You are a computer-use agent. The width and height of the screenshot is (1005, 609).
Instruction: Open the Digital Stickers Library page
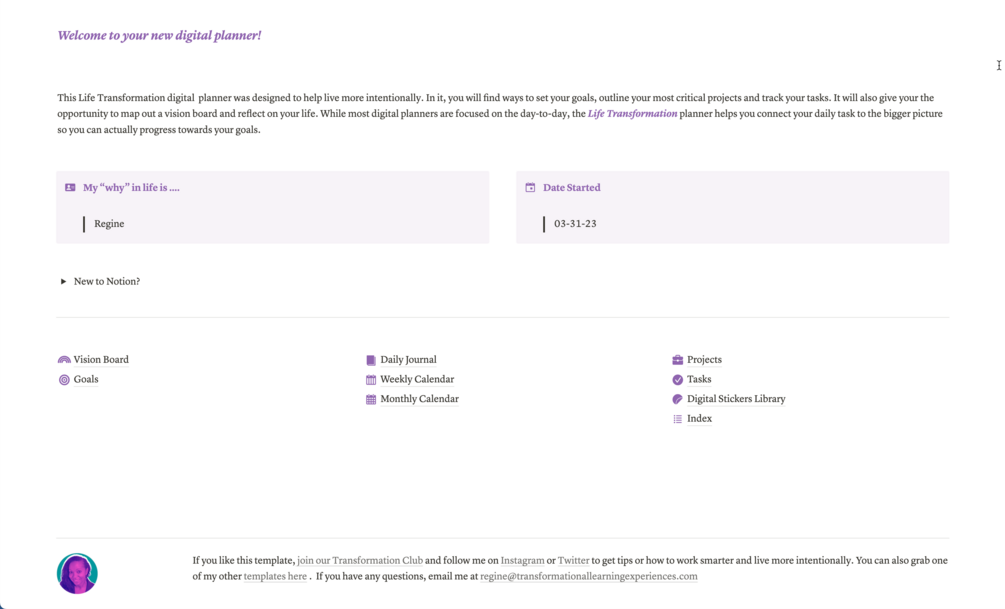point(736,399)
